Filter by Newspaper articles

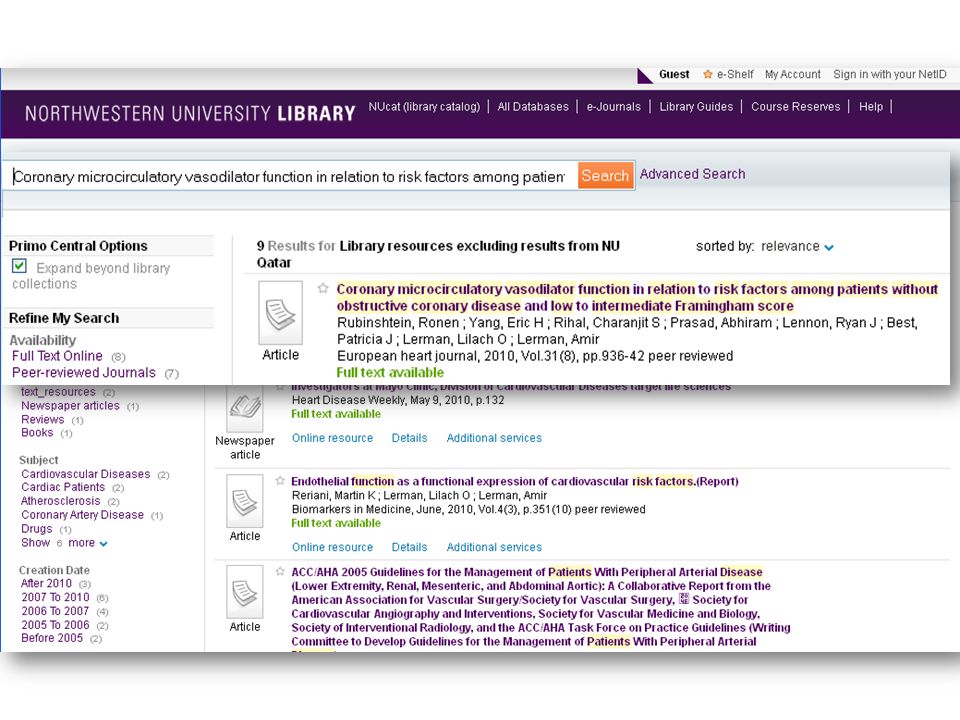point(70,405)
